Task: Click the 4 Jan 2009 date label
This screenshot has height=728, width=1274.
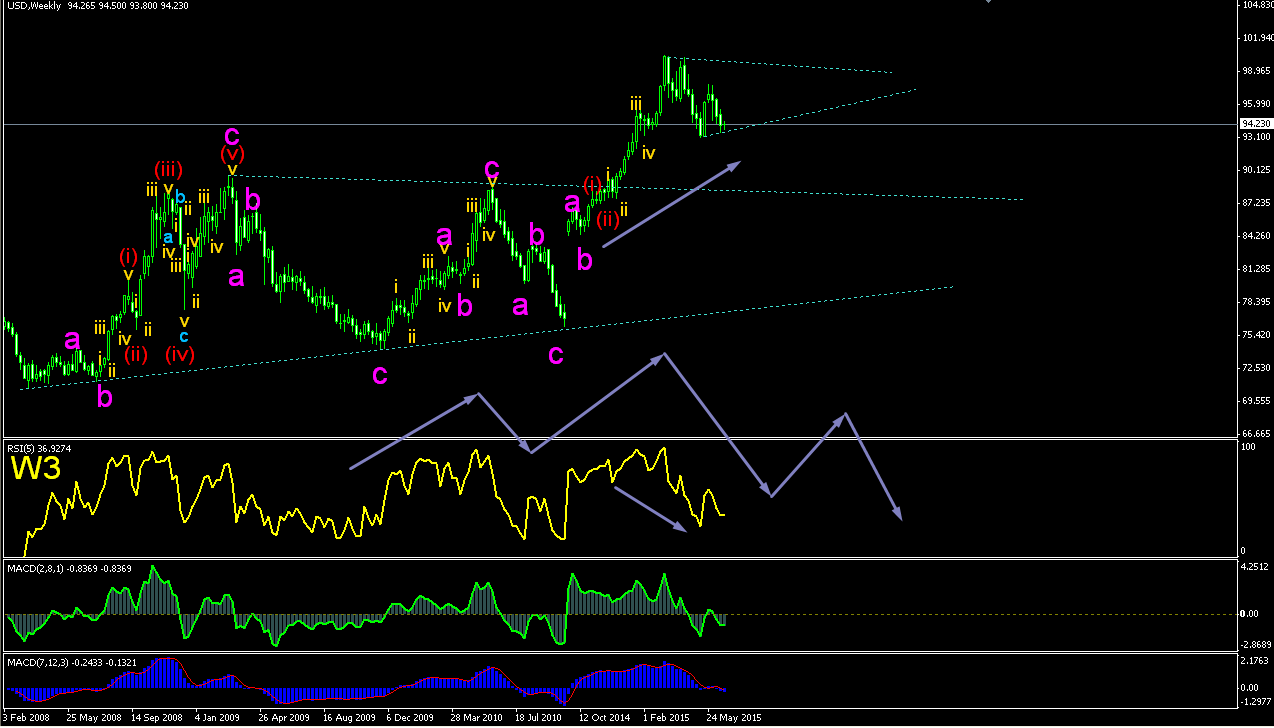Action: [x=218, y=717]
